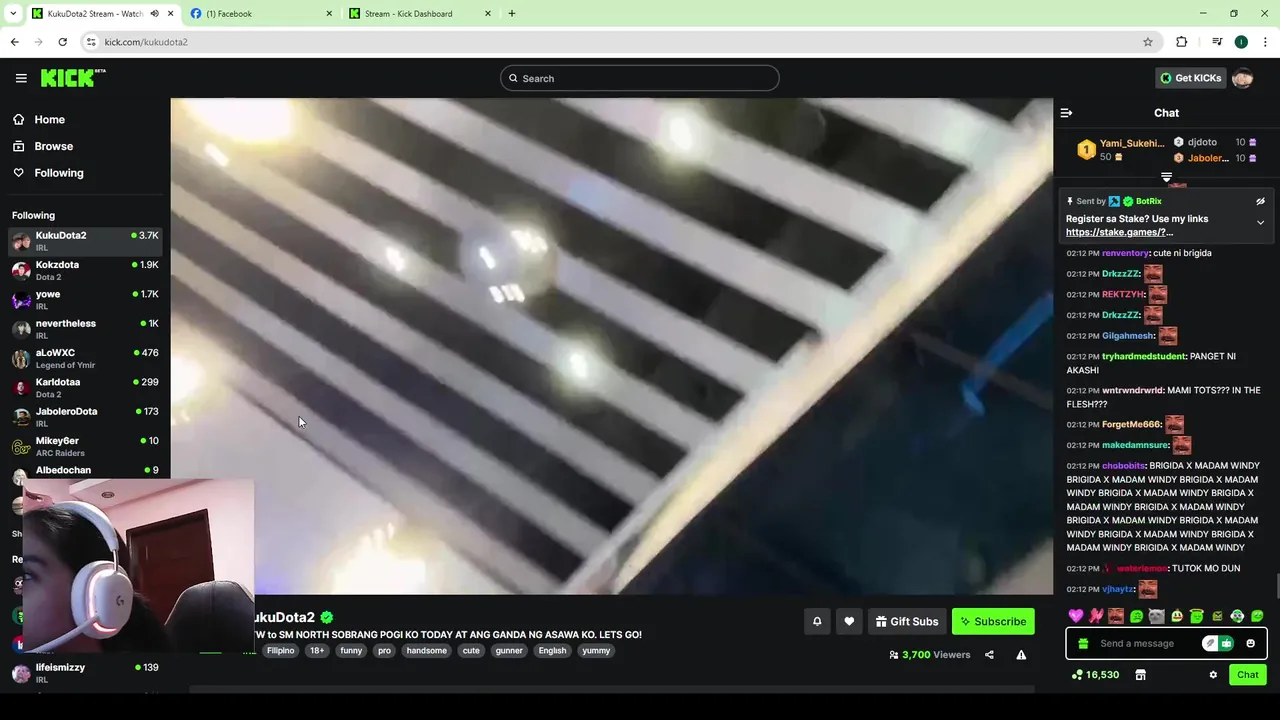Click the webcam overlay thumbnail
Screen dimensions: 1280x720
coord(138,567)
